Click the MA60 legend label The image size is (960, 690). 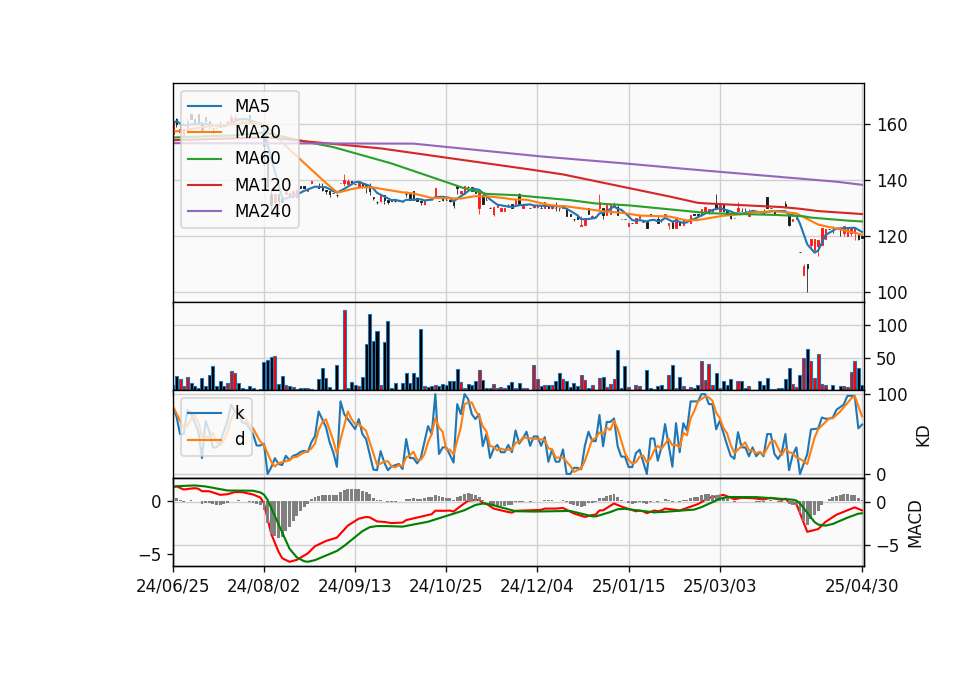(x=257, y=159)
